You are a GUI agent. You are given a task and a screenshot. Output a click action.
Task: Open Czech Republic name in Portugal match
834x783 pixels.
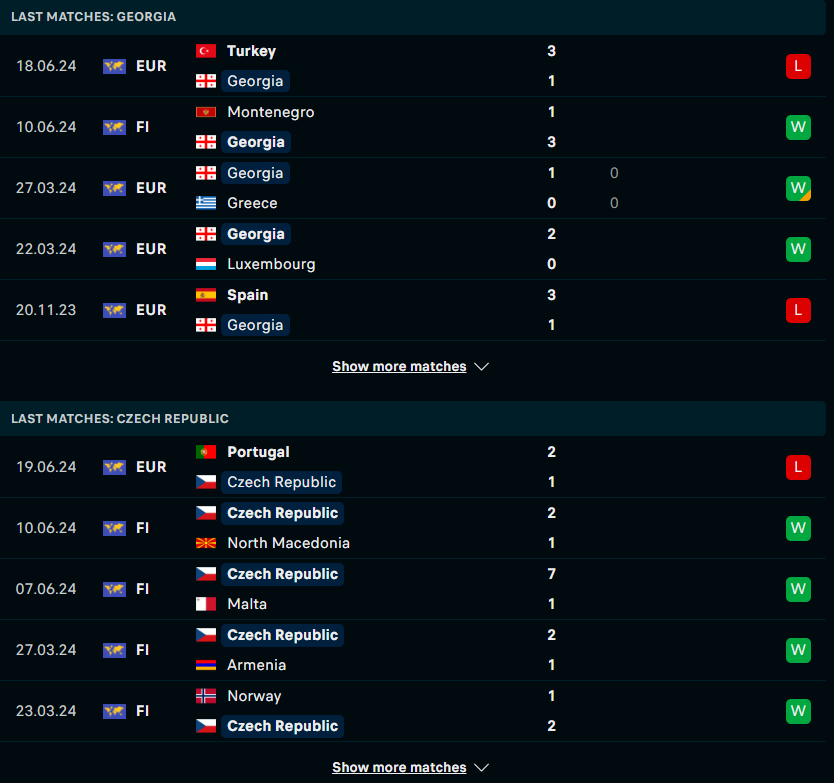[281, 482]
